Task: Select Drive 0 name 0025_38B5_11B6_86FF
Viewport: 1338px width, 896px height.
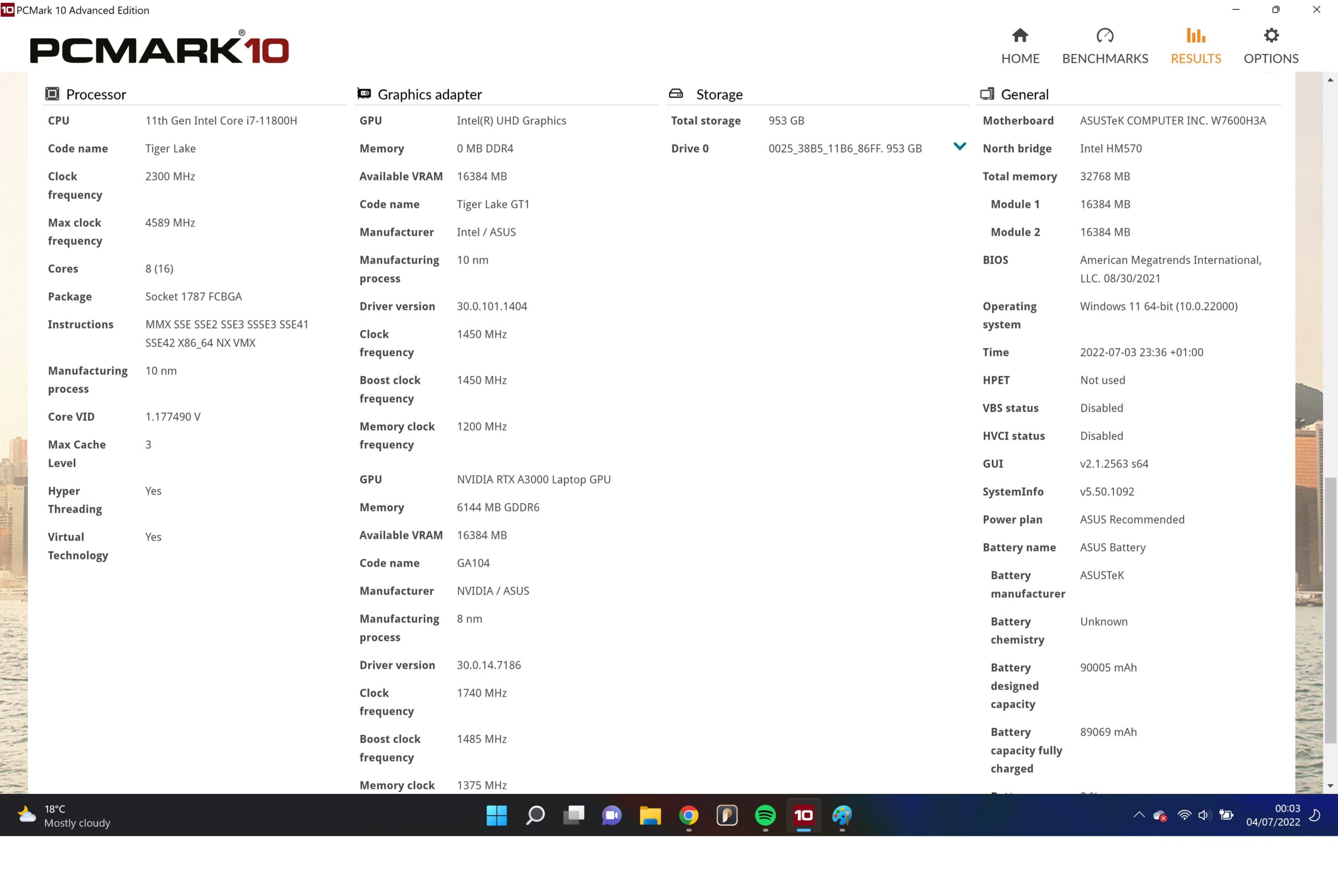Action: point(825,148)
